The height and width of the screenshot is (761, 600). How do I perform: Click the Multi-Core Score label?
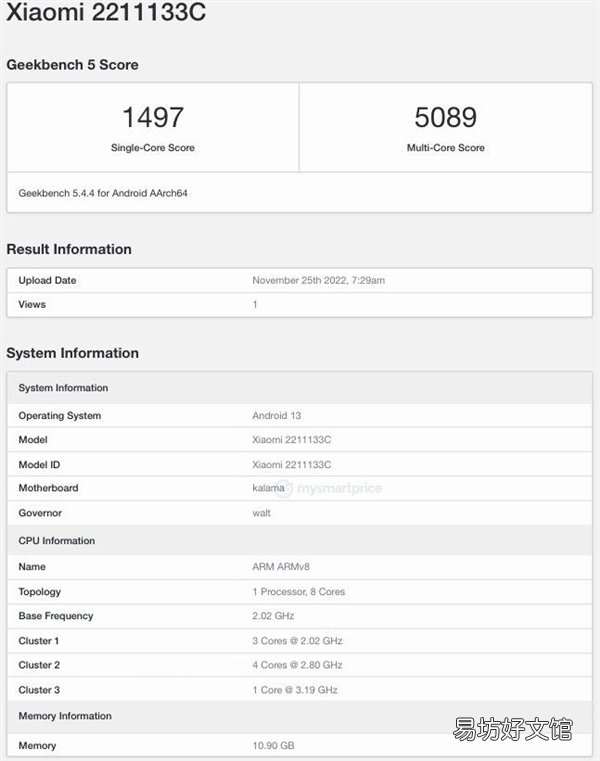(x=446, y=148)
